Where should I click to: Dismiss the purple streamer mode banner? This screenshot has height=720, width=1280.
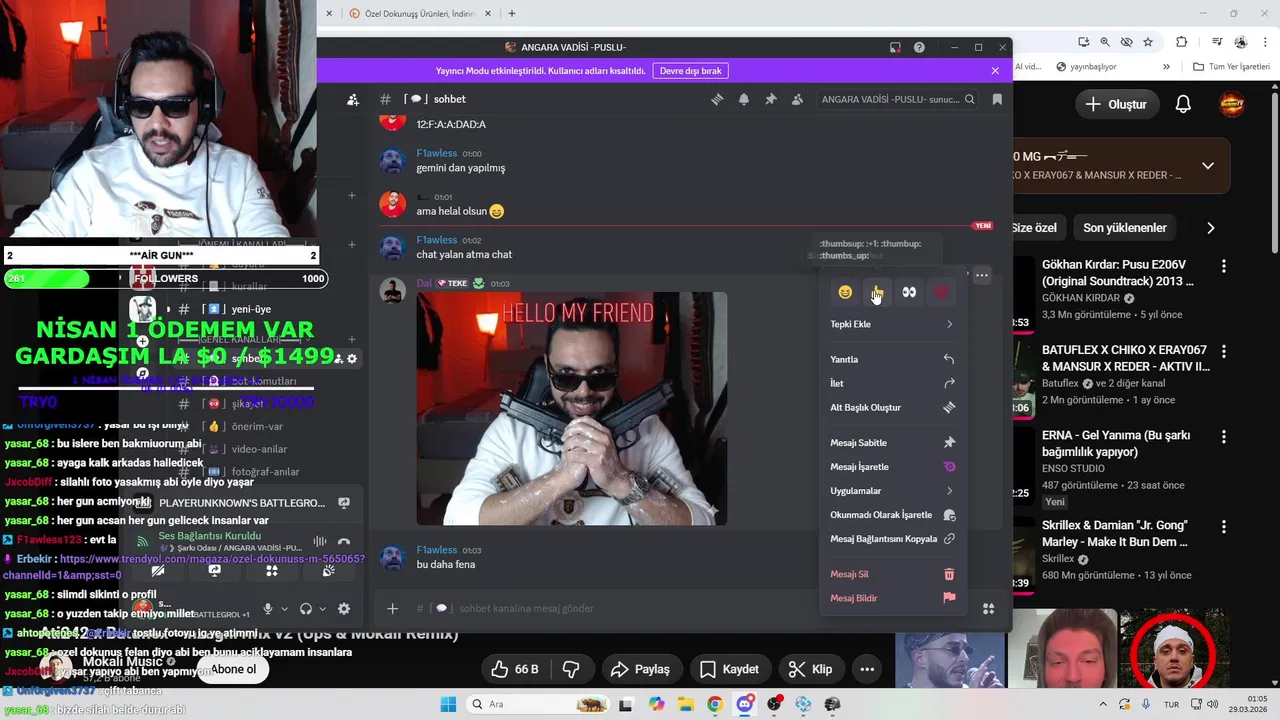(x=995, y=71)
